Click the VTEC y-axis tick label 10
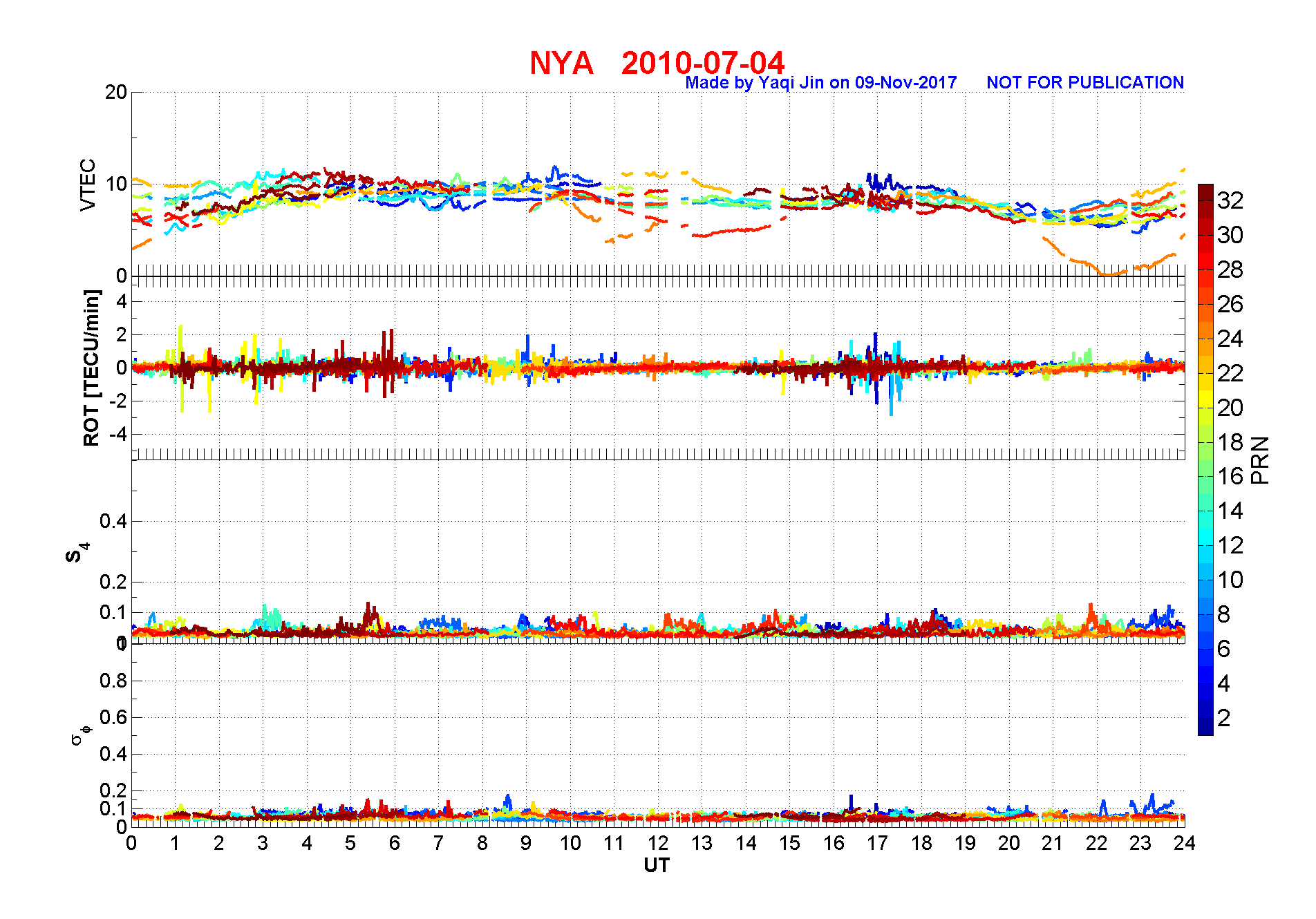Image resolution: width=1316 pixels, height=919 pixels. pyautogui.click(x=116, y=184)
